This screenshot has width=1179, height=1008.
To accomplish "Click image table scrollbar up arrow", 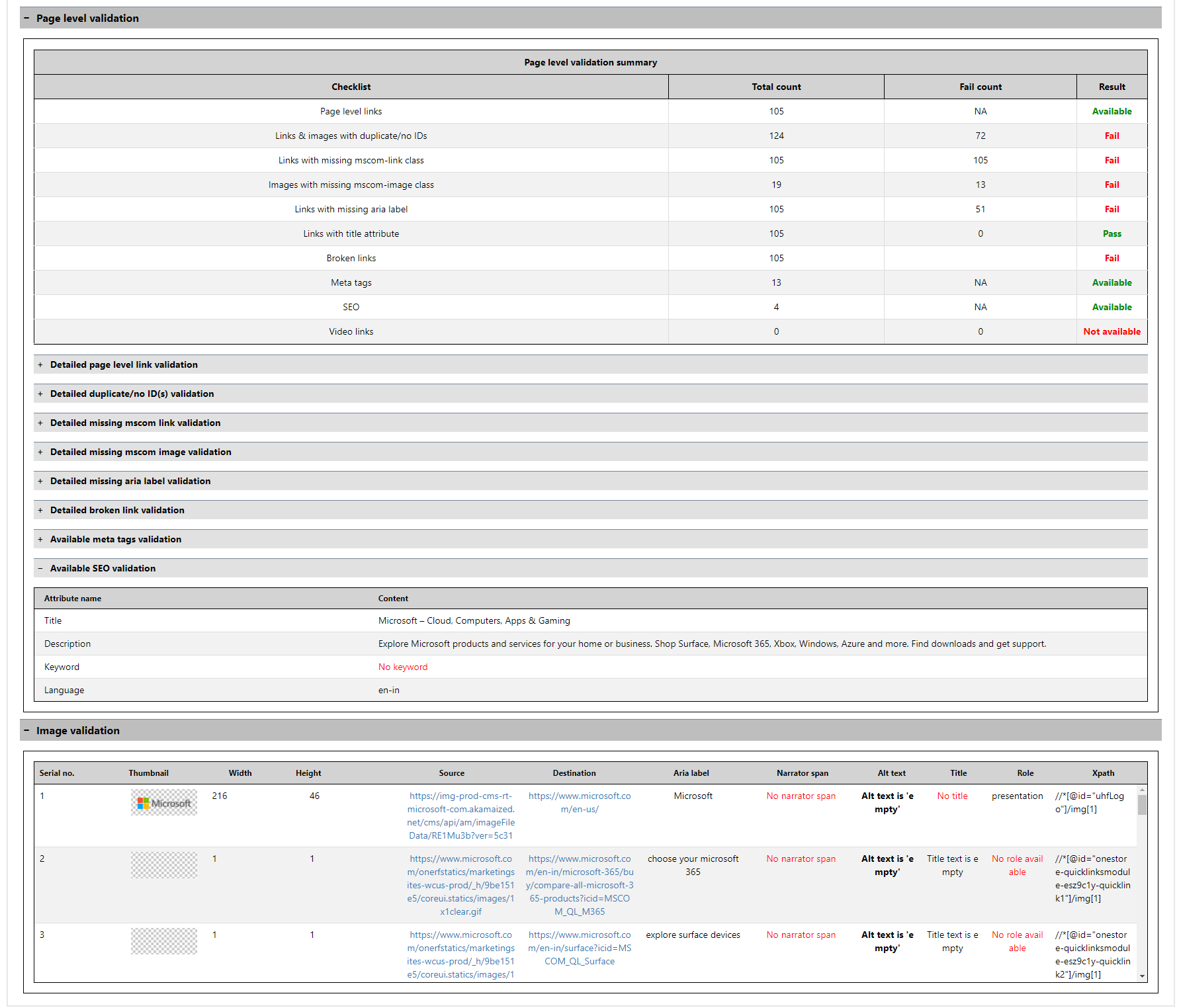I will pyautogui.click(x=1142, y=790).
